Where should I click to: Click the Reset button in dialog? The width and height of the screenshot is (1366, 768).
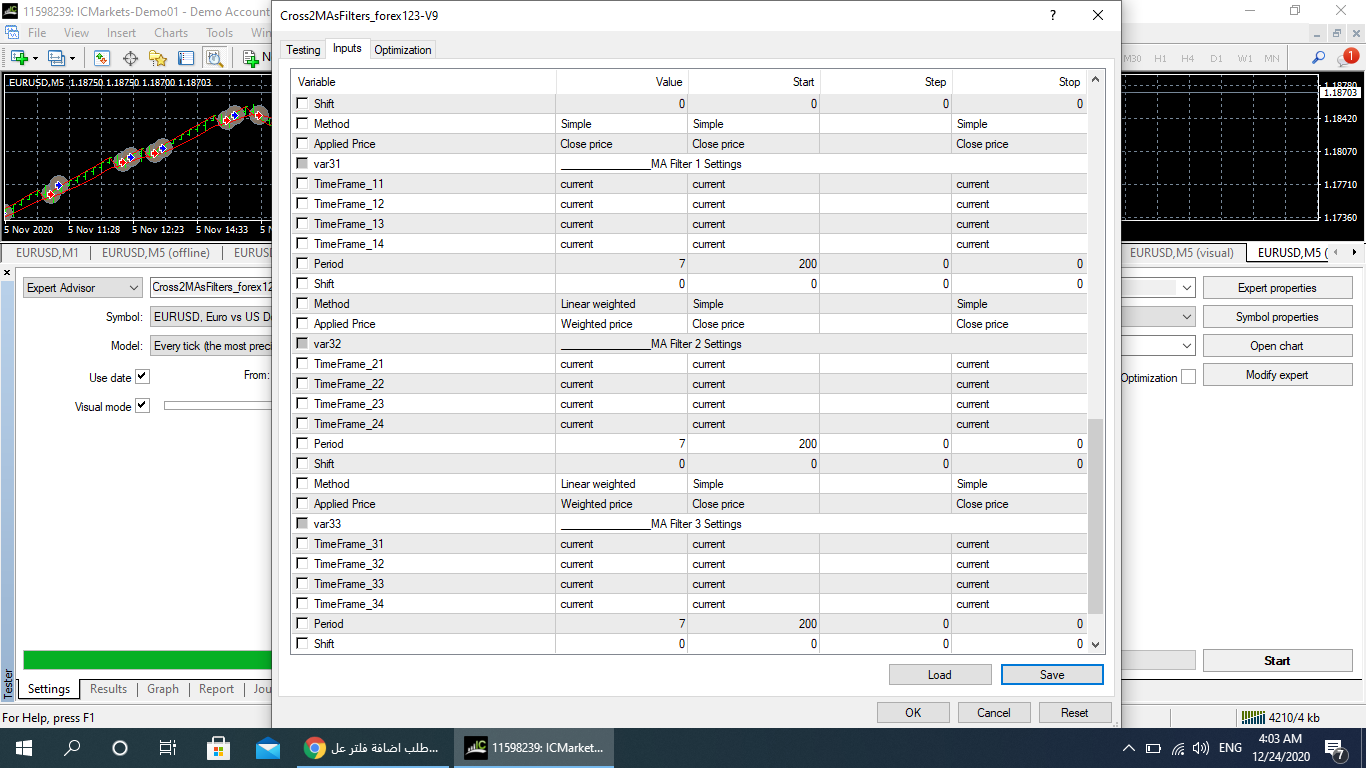[x=1074, y=713]
